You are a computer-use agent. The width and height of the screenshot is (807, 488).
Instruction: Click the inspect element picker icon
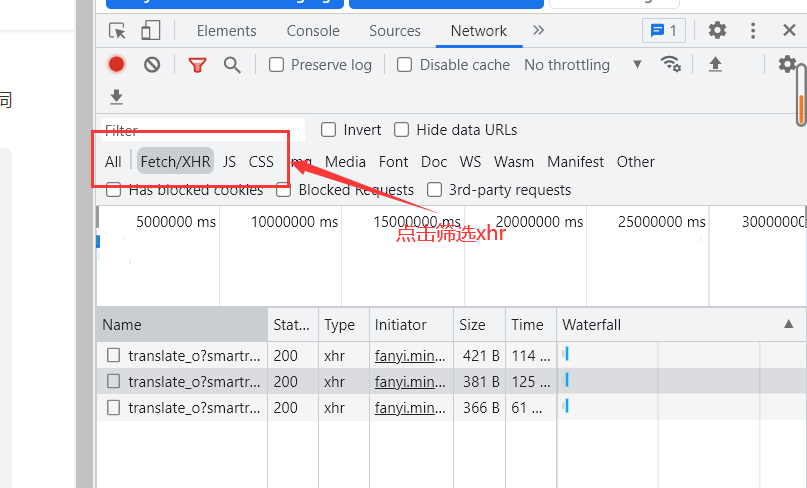[118, 31]
